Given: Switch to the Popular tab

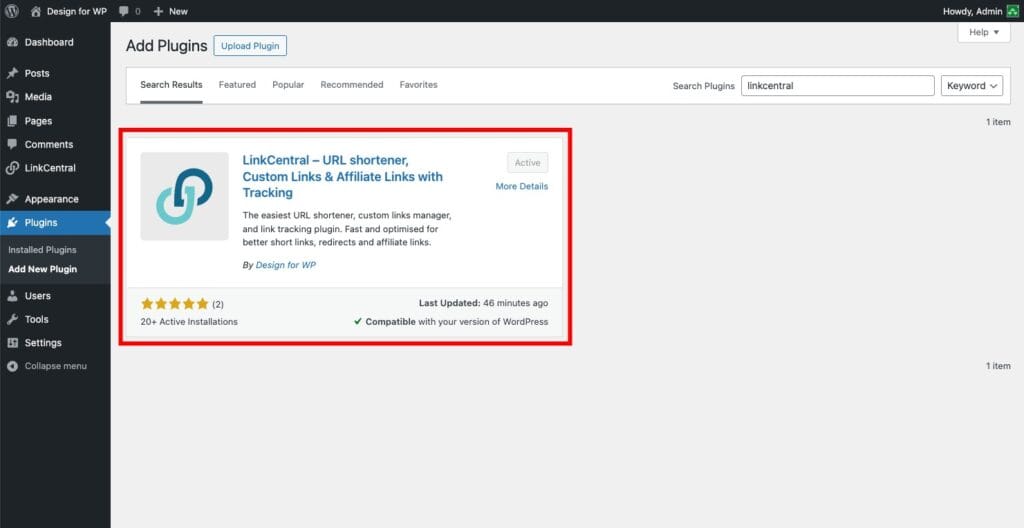Looking at the screenshot, I should [x=288, y=85].
